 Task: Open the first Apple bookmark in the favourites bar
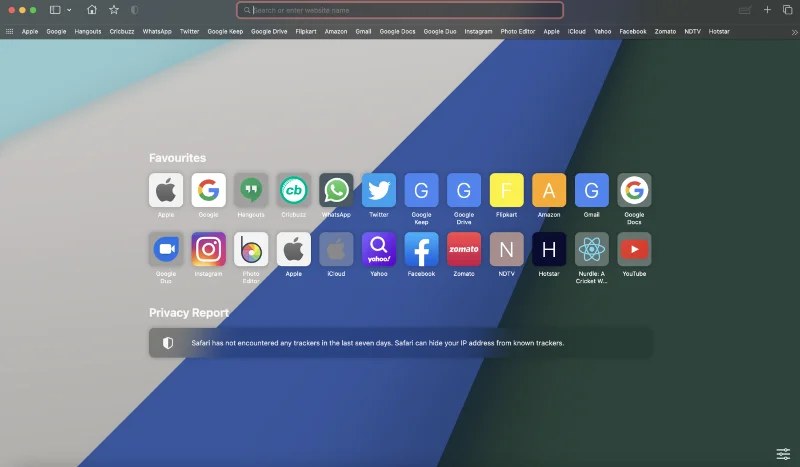point(30,31)
